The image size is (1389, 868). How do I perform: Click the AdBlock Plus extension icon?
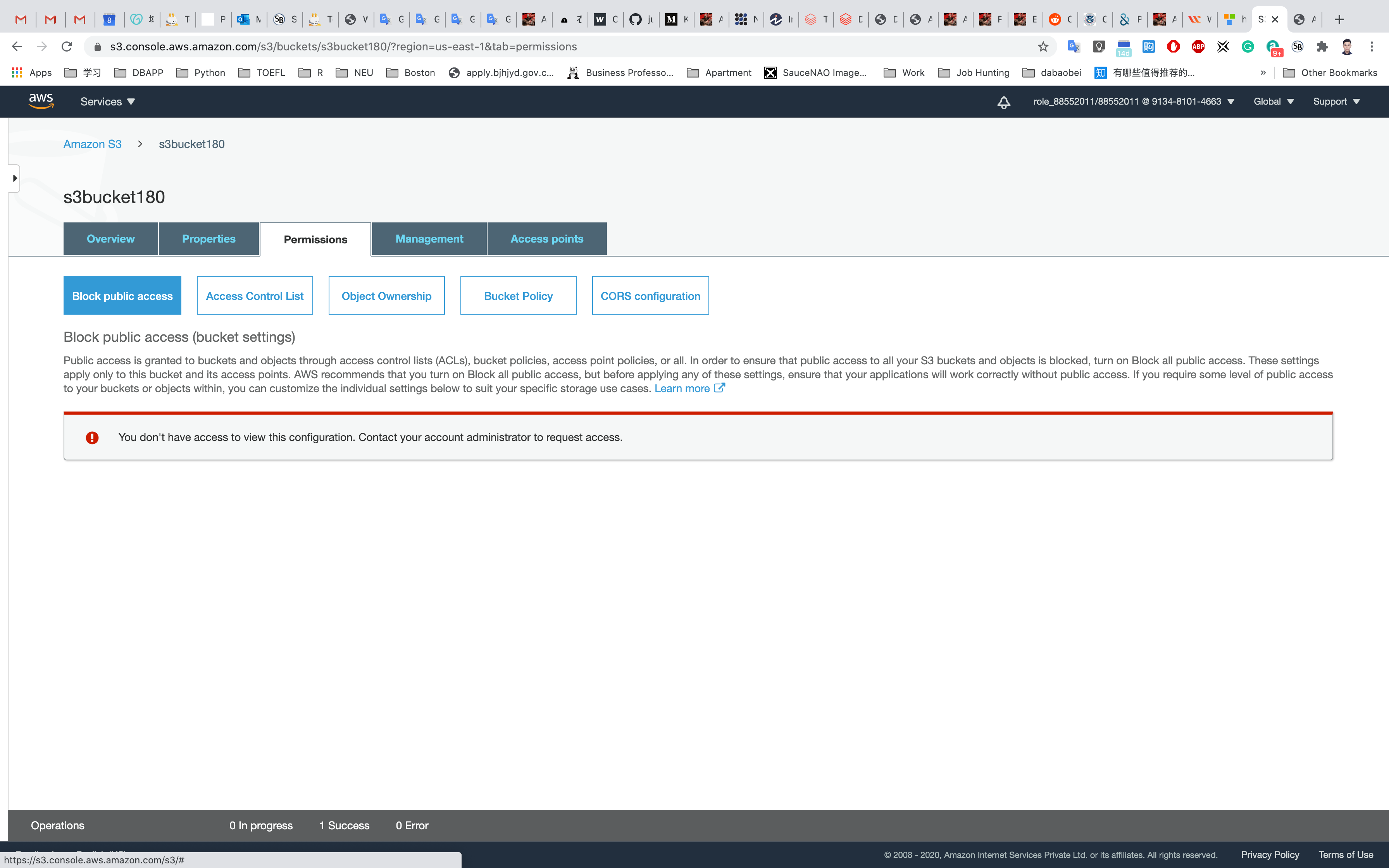1198,46
